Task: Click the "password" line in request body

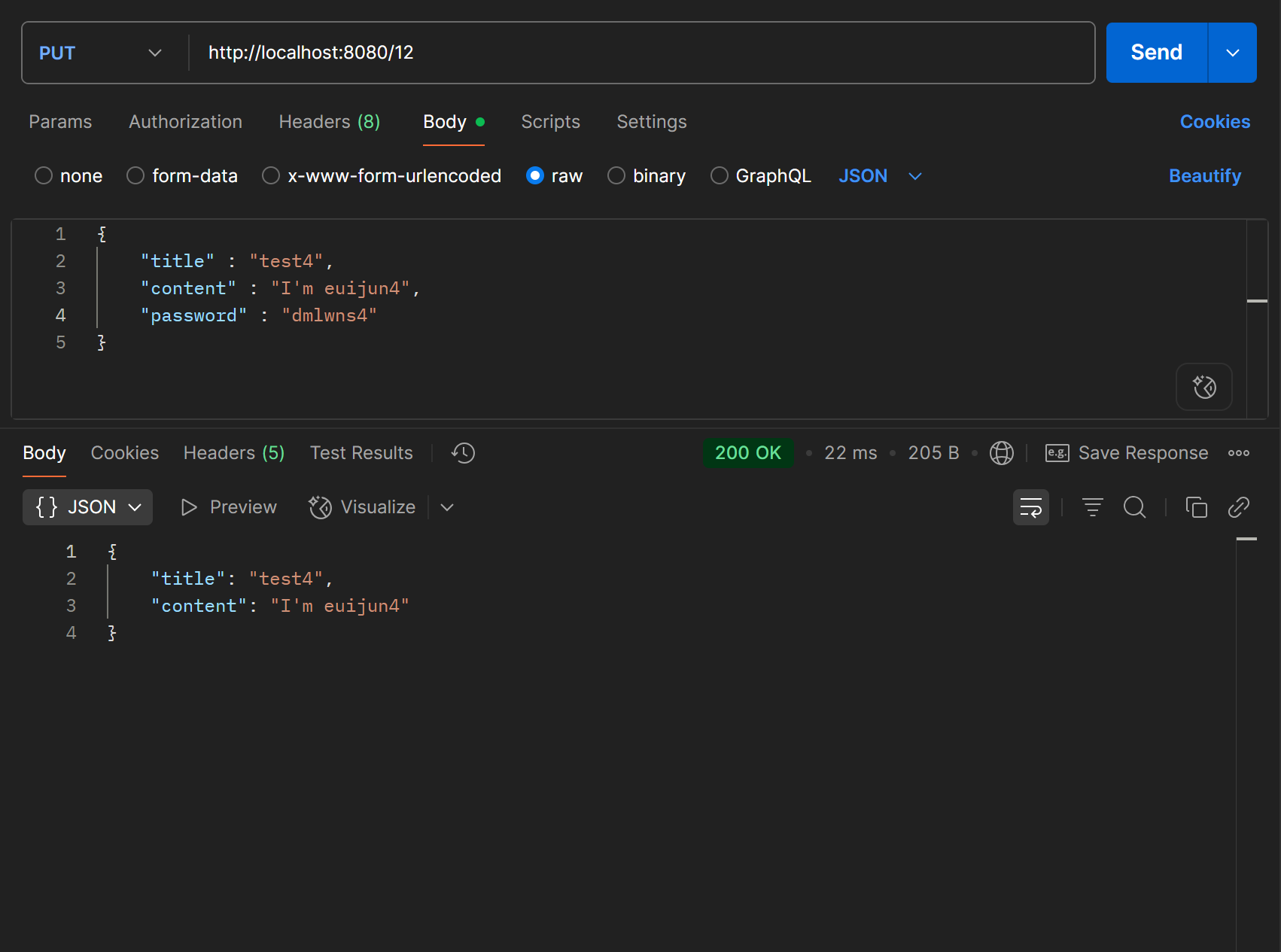Action: coord(259,315)
